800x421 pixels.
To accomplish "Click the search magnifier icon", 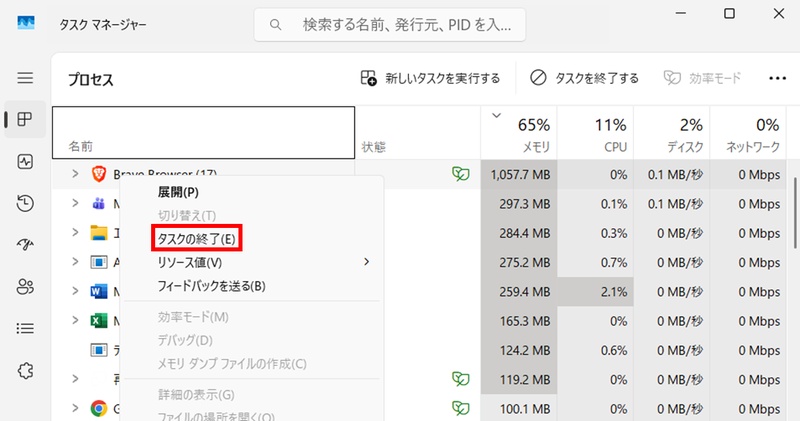I will [275, 24].
